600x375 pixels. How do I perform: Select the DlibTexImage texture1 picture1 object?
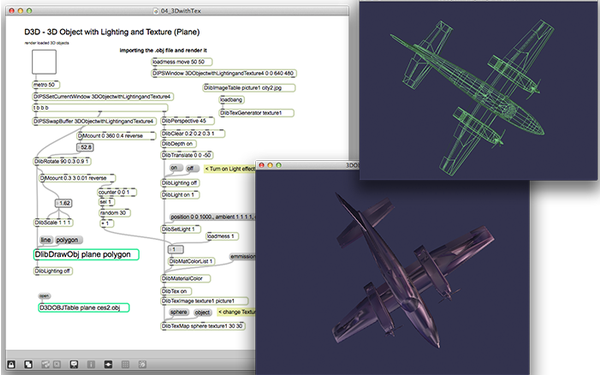click(204, 301)
